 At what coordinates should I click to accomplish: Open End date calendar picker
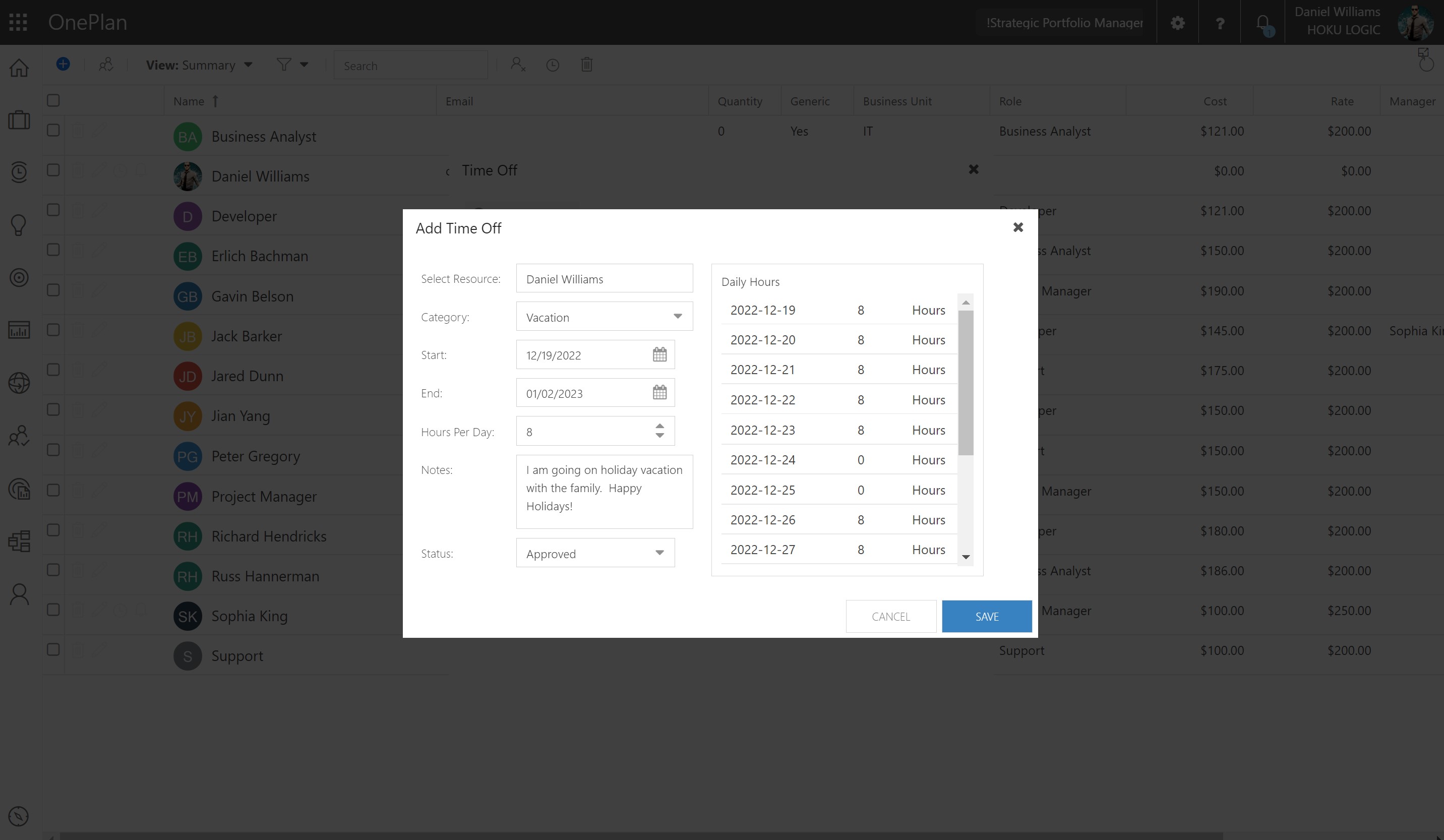[x=659, y=392]
